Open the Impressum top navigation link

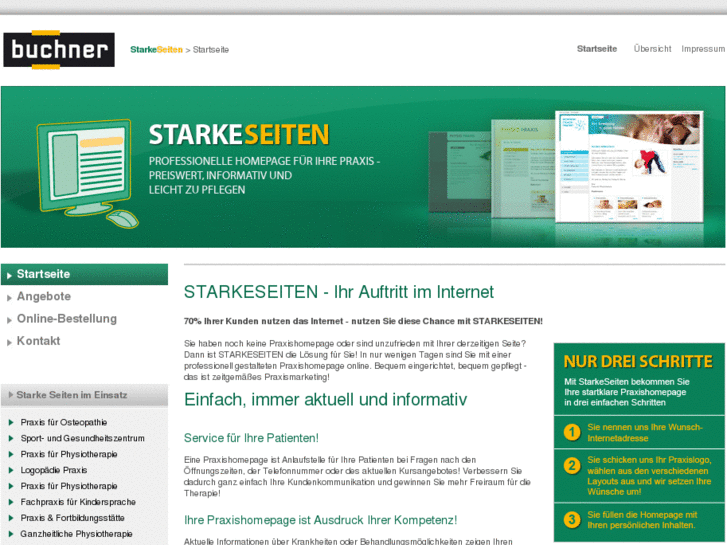[x=703, y=49]
